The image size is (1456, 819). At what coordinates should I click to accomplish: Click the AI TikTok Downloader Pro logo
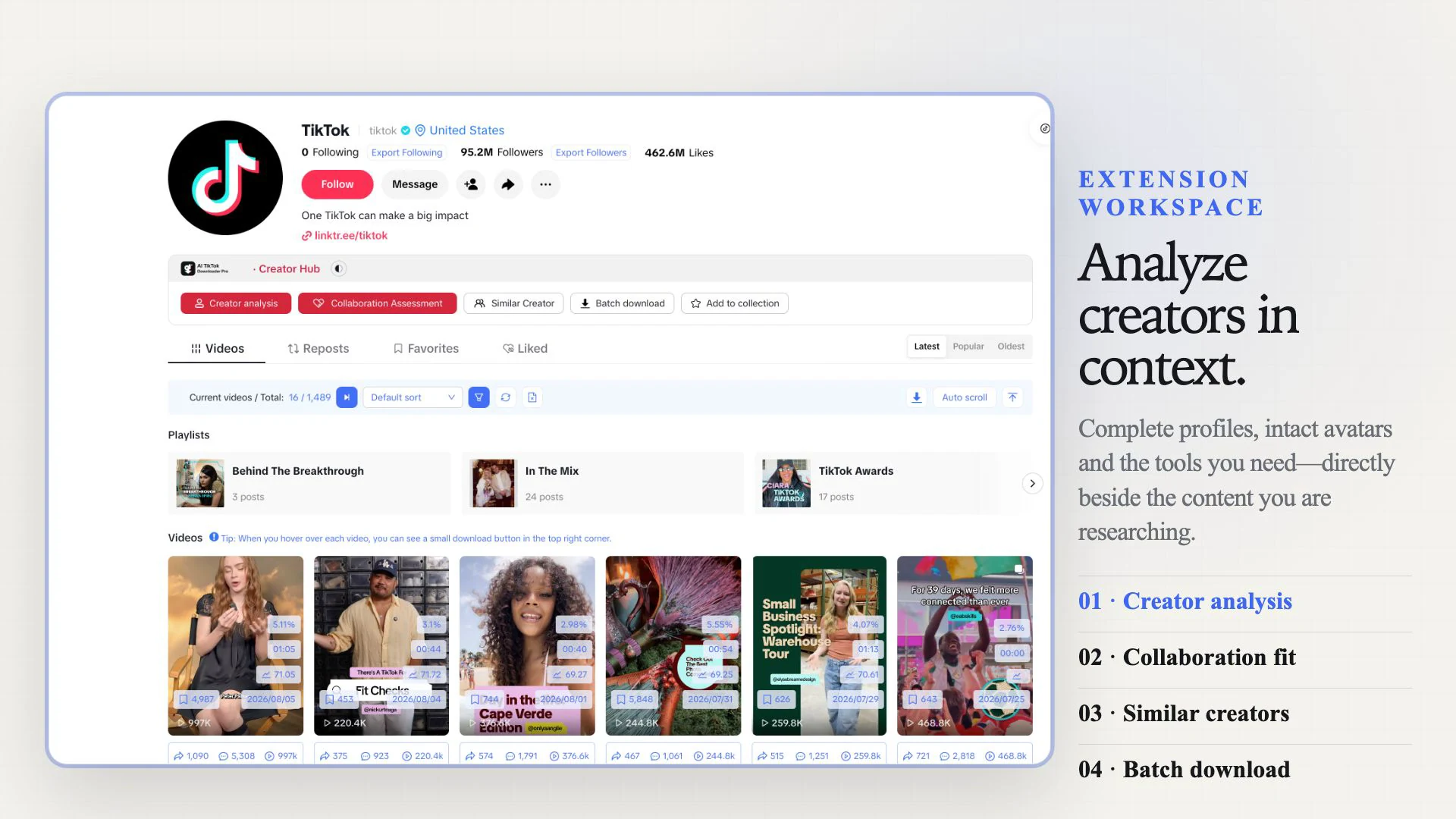coord(204,268)
